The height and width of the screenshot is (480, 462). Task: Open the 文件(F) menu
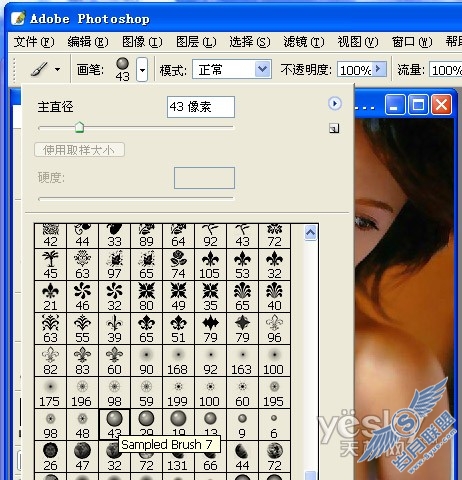(34, 42)
